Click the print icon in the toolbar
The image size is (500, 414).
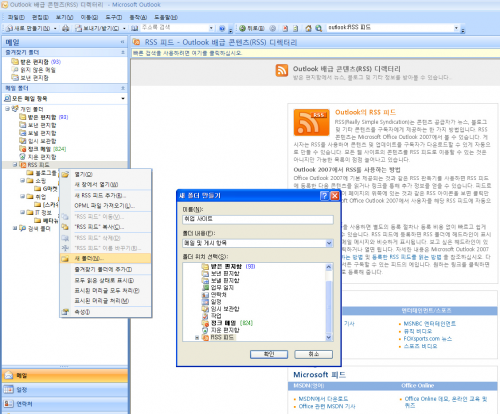(66, 28)
